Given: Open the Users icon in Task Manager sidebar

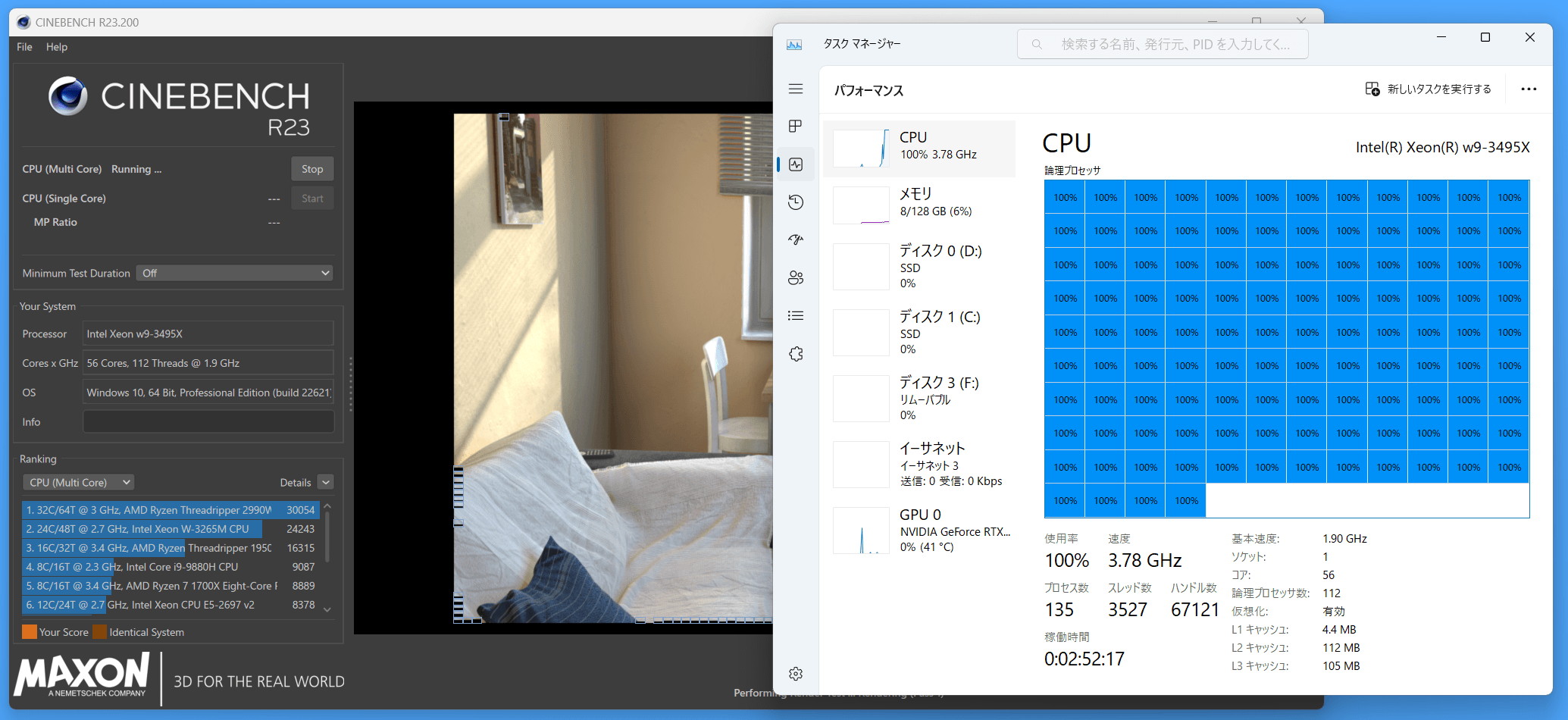Looking at the screenshot, I should pyautogui.click(x=796, y=277).
